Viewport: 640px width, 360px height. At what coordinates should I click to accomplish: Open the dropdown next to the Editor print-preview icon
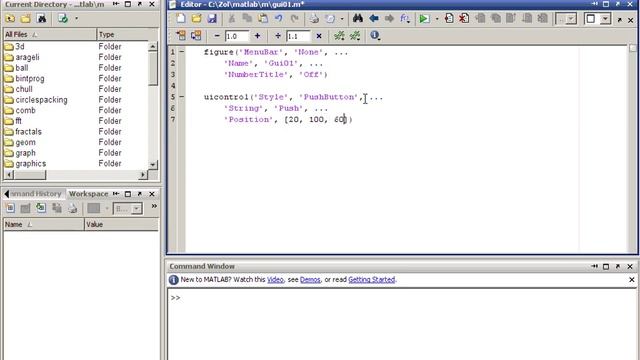coord(342,19)
